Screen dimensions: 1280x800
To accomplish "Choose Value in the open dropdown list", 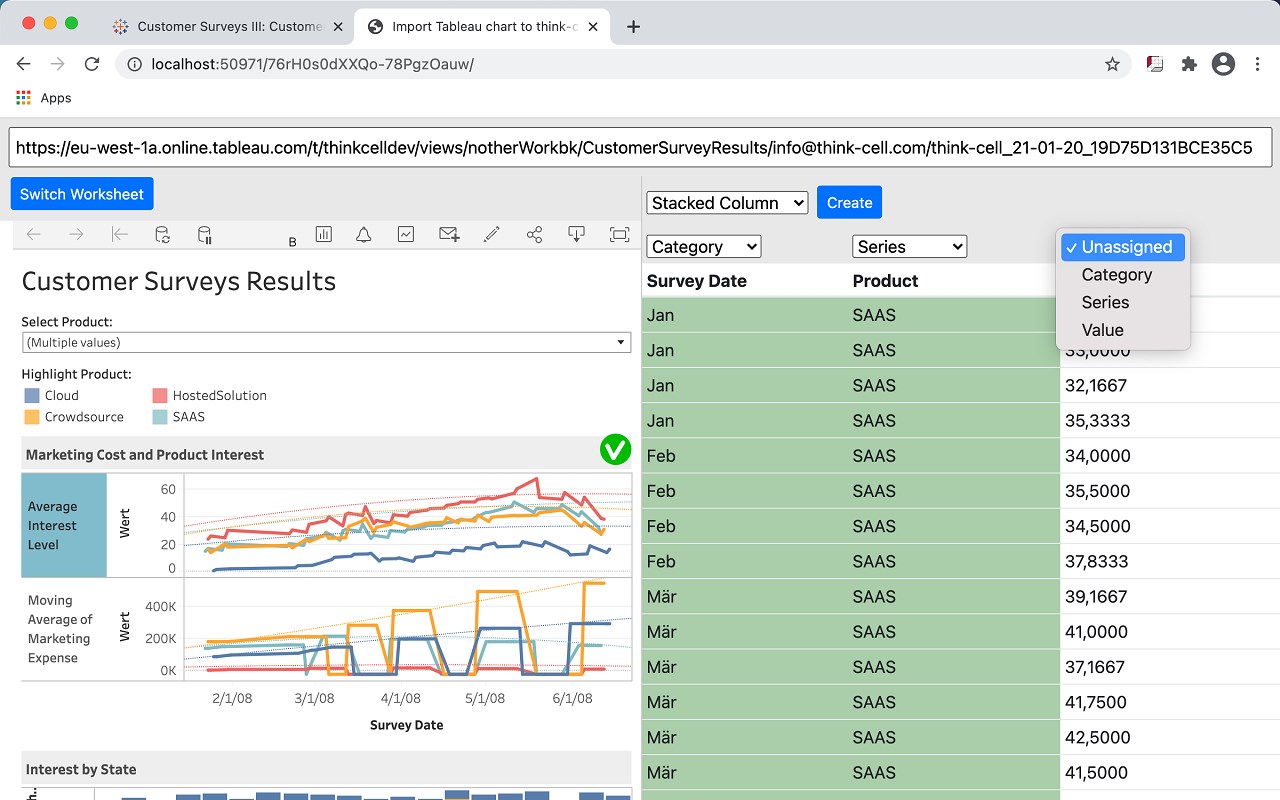I will 1102,330.
